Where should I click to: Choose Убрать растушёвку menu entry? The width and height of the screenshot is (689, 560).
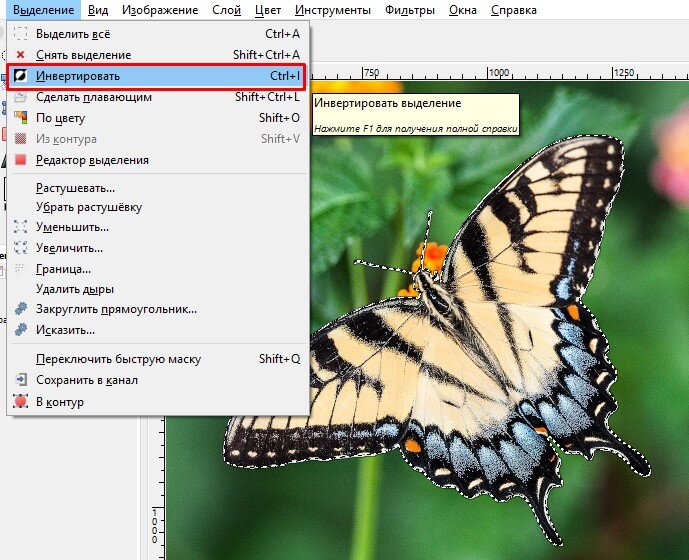tap(157, 207)
